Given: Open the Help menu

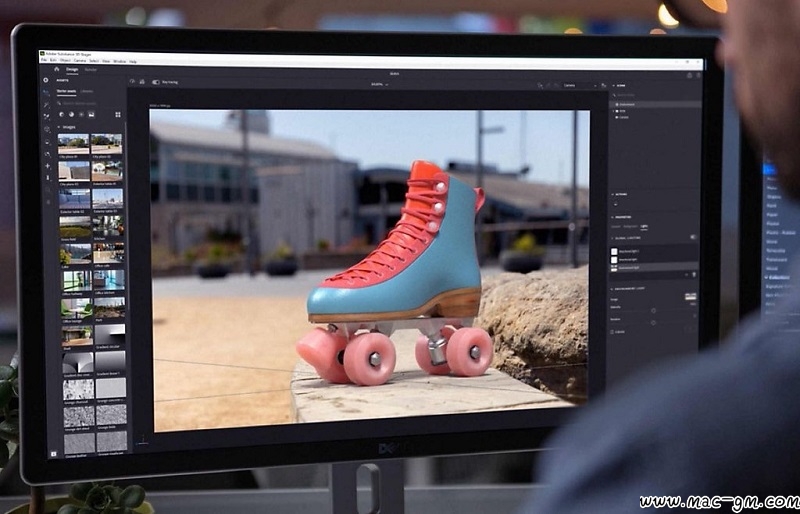Looking at the screenshot, I should [x=133, y=62].
